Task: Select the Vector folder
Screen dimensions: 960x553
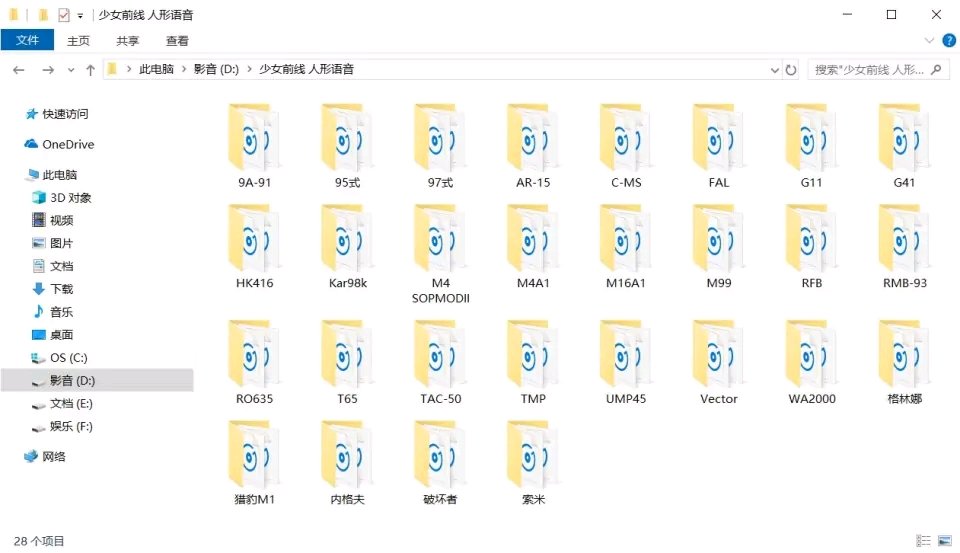Action: tap(719, 362)
